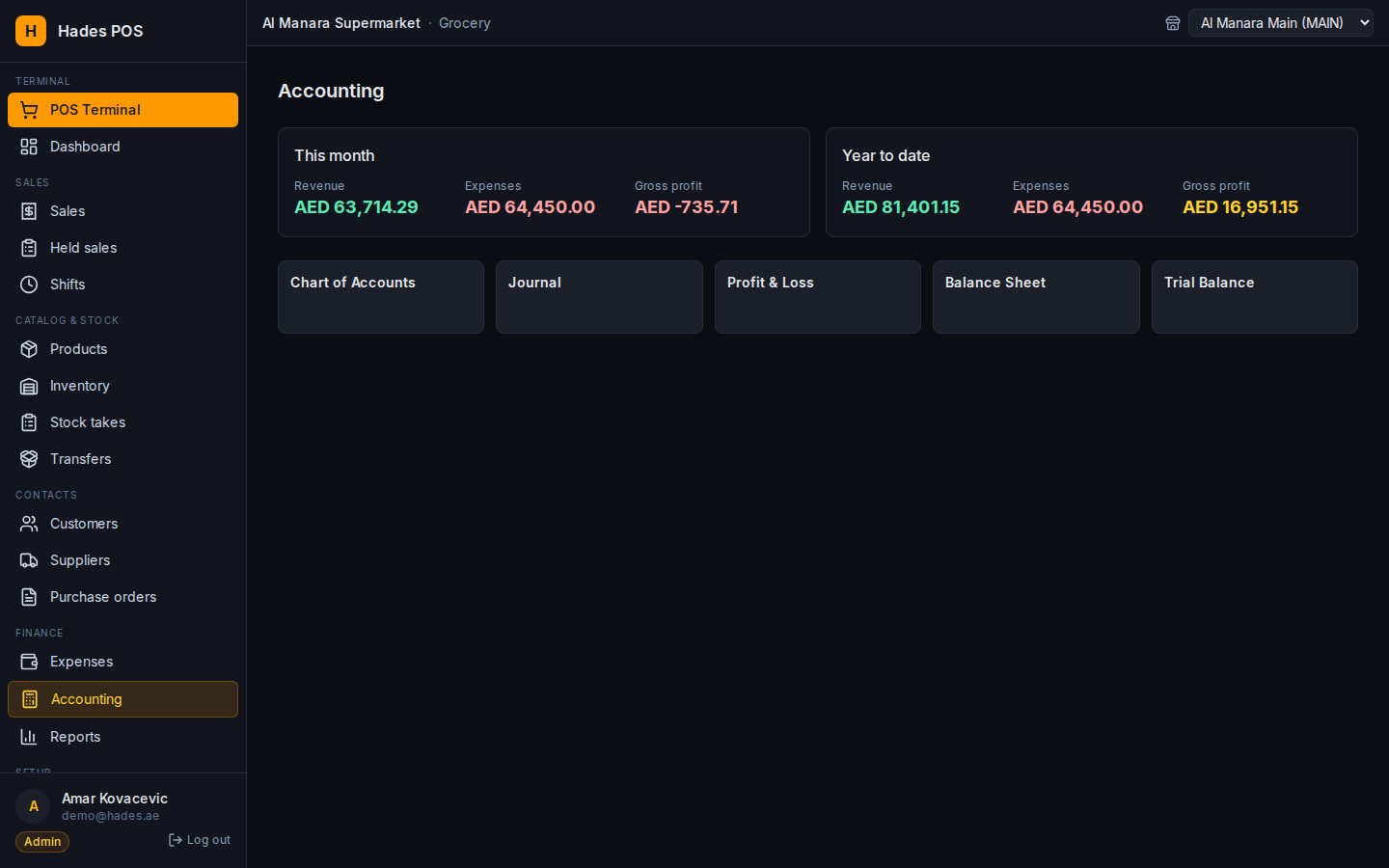1389x868 pixels.
Task: Click the Reports bar chart icon
Action: click(29, 737)
